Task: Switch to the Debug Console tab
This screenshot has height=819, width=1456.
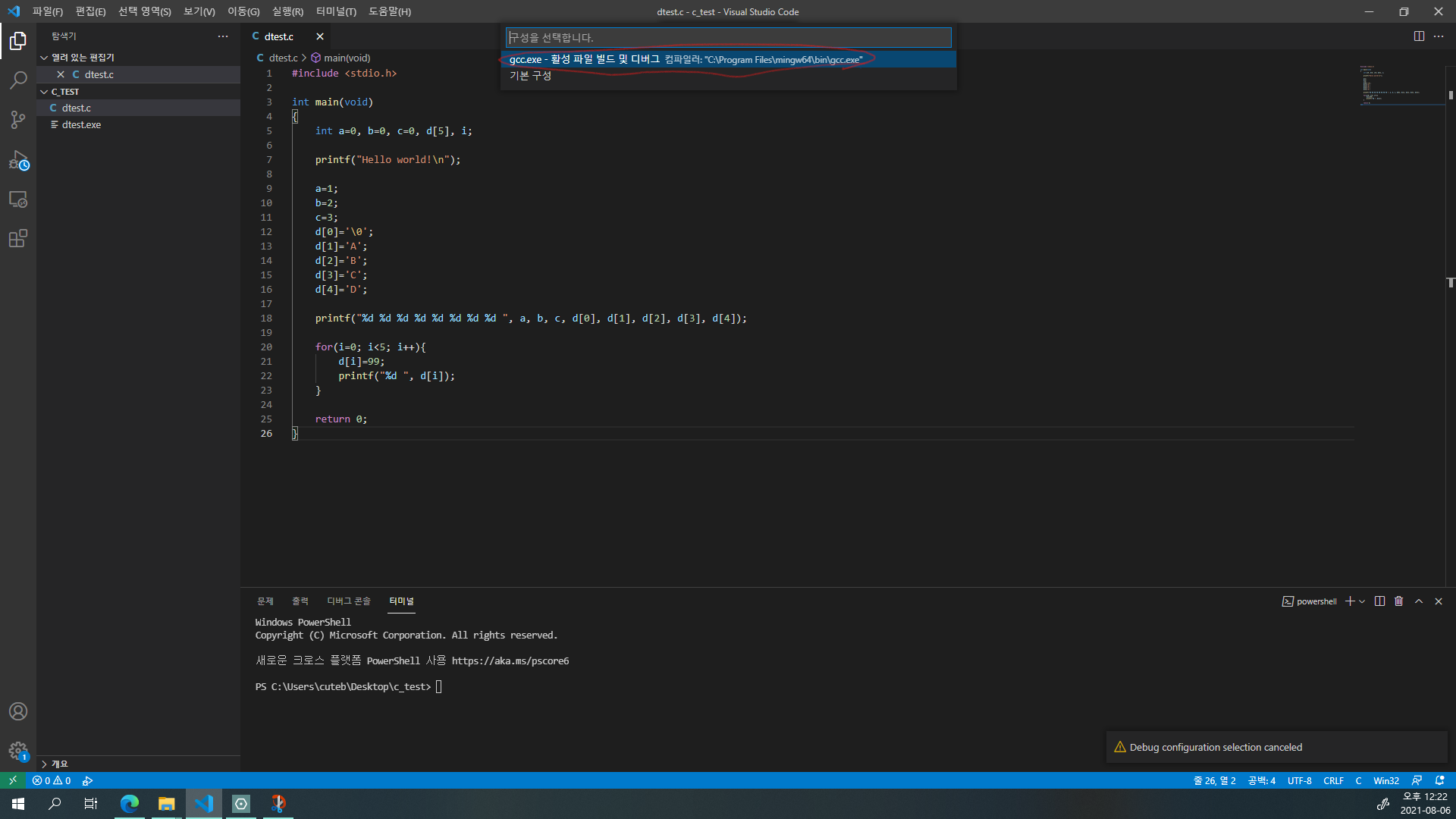Action: [348, 601]
